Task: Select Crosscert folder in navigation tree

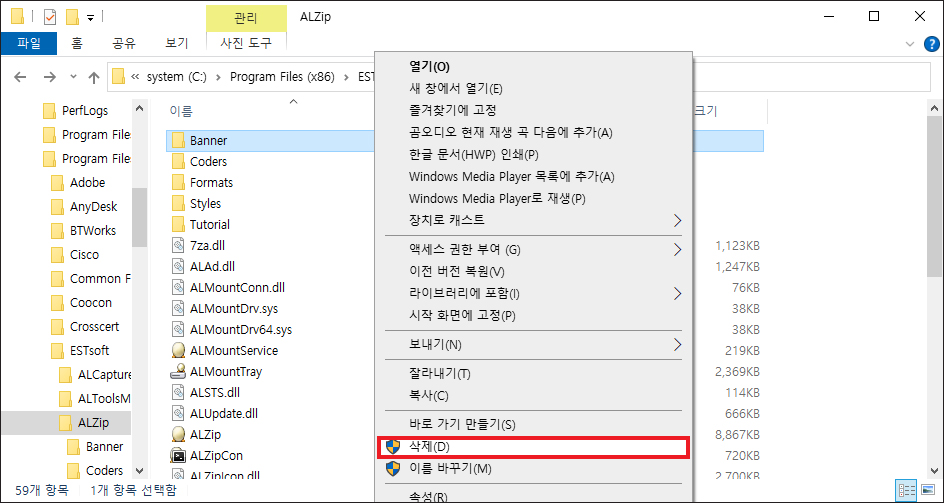Action: [x=95, y=326]
